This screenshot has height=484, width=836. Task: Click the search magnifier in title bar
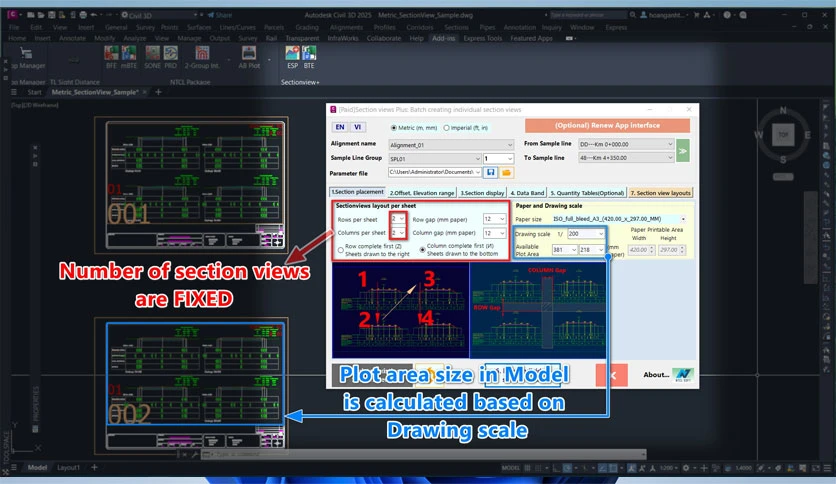coord(632,15)
